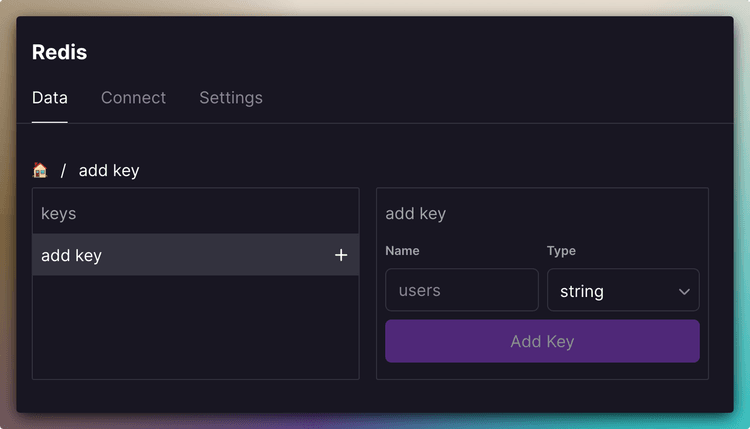Click the keys filter field

(x=195, y=213)
